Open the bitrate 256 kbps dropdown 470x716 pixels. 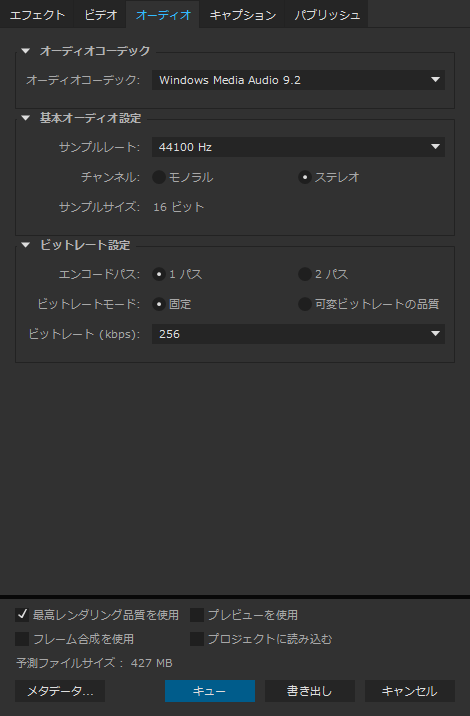coord(298,334)
